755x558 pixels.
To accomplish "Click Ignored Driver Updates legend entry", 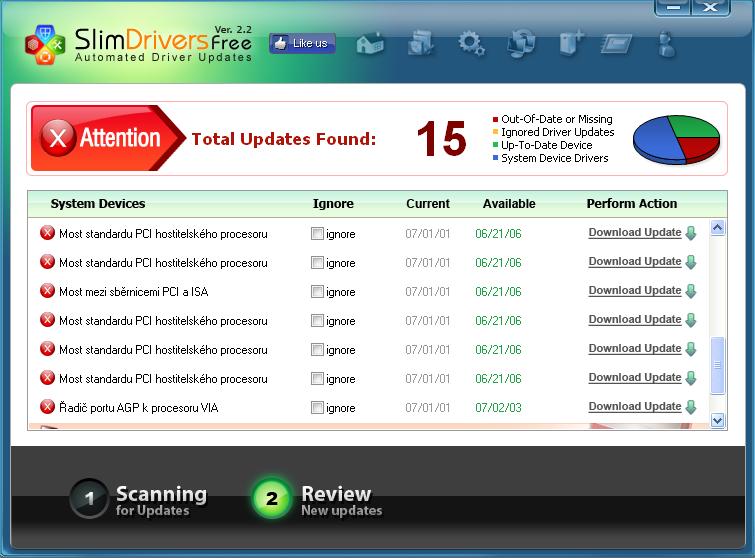I will coord(553,132).
